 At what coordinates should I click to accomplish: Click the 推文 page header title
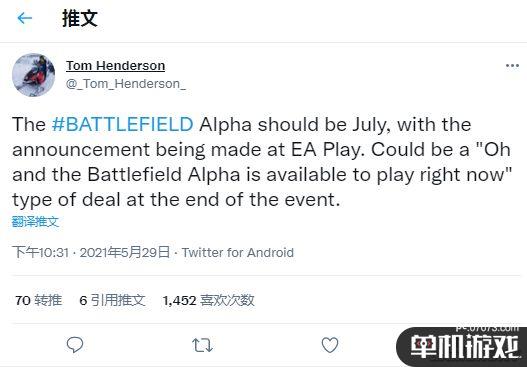tap(80, 18)
